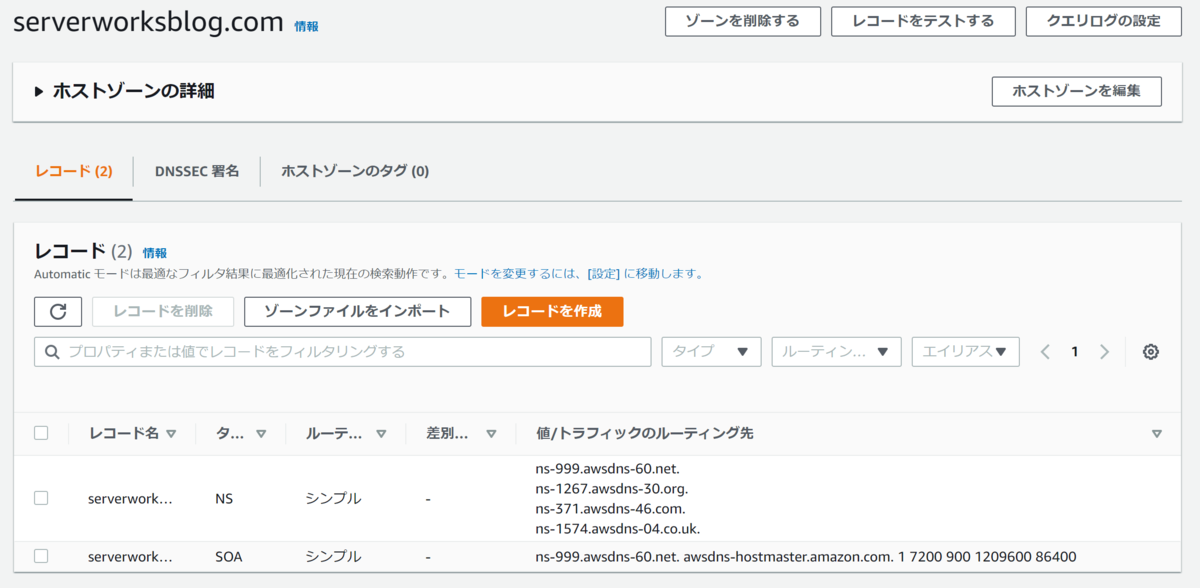This screenshot has height=588, width=1200.
Task: Switch to the DNSSEC 署名 tab
Action: coord(197,171)
